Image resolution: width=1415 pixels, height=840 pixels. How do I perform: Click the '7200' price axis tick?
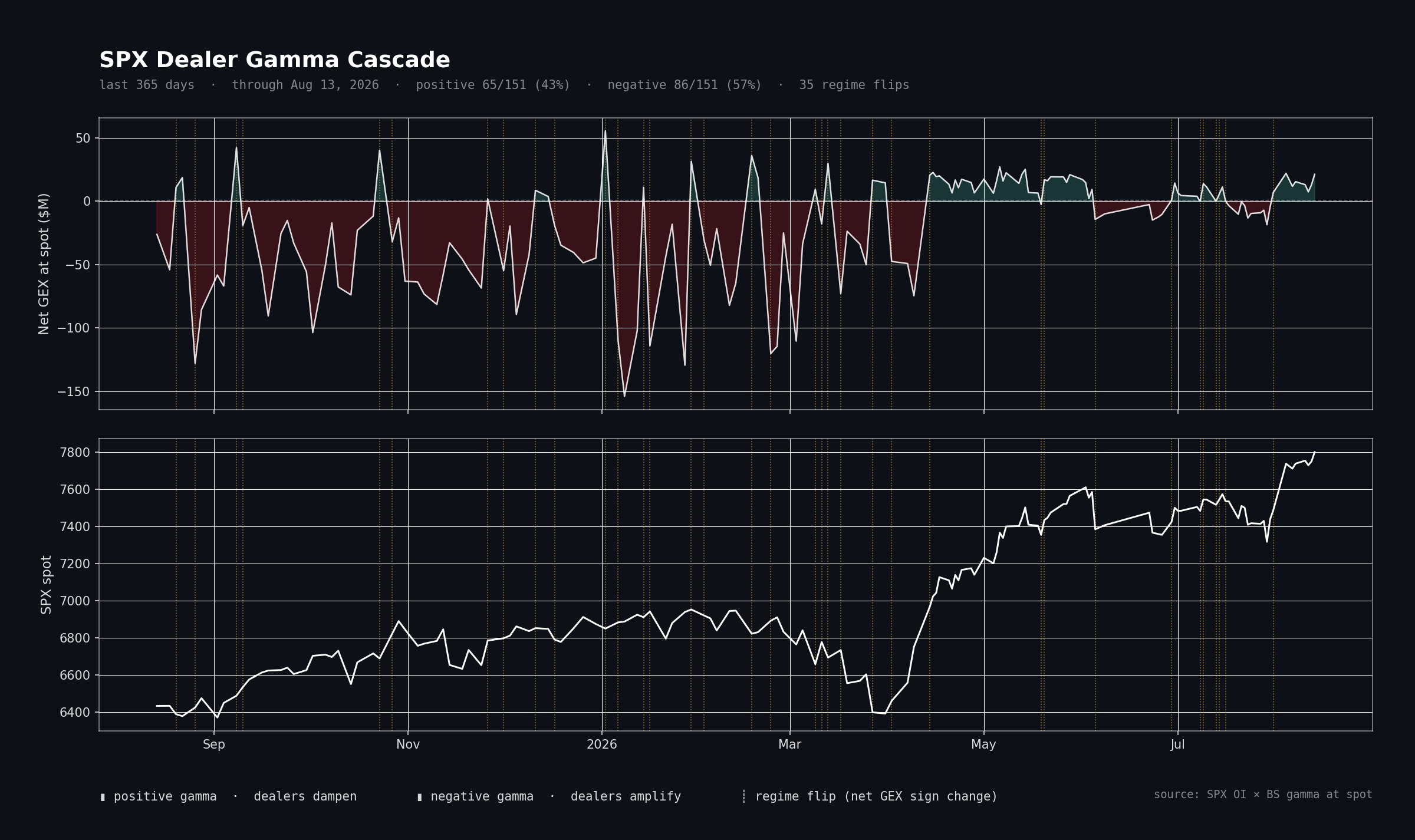(75, 564)
